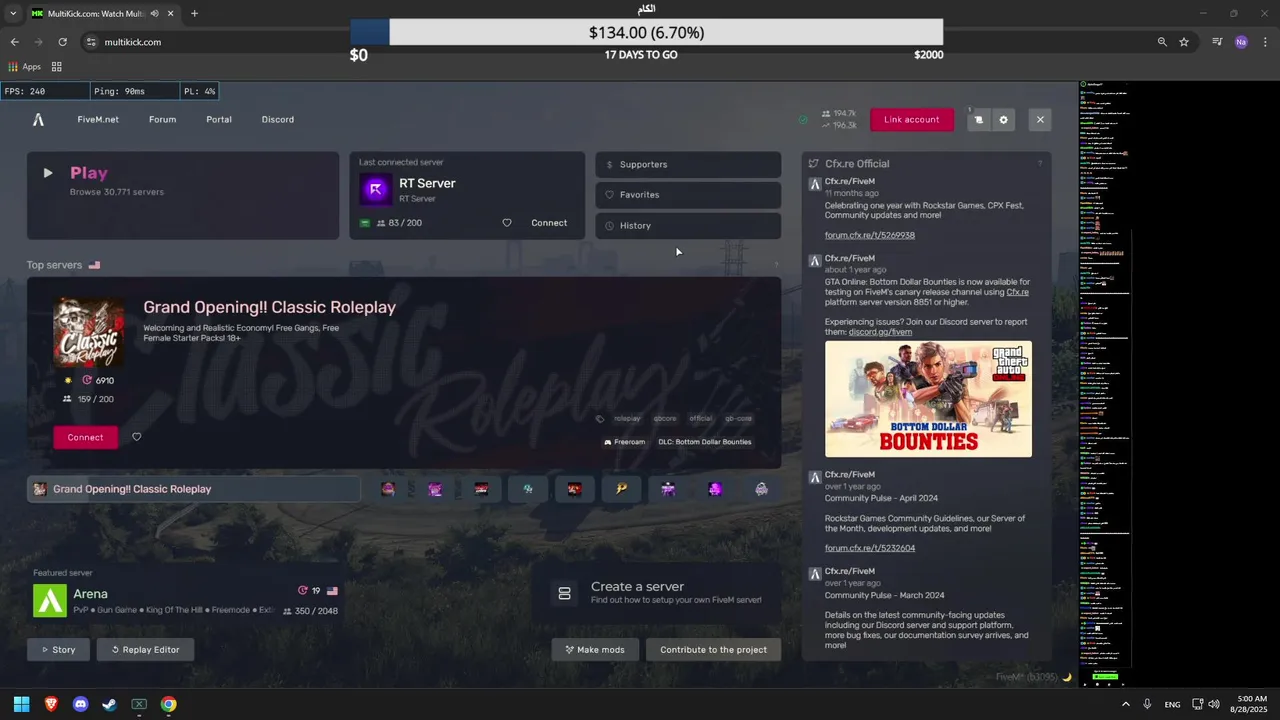The width and height of the screenshot is (1280, 720).
Task: Favorite the RT Server heart icon
Action: (507, 223)
